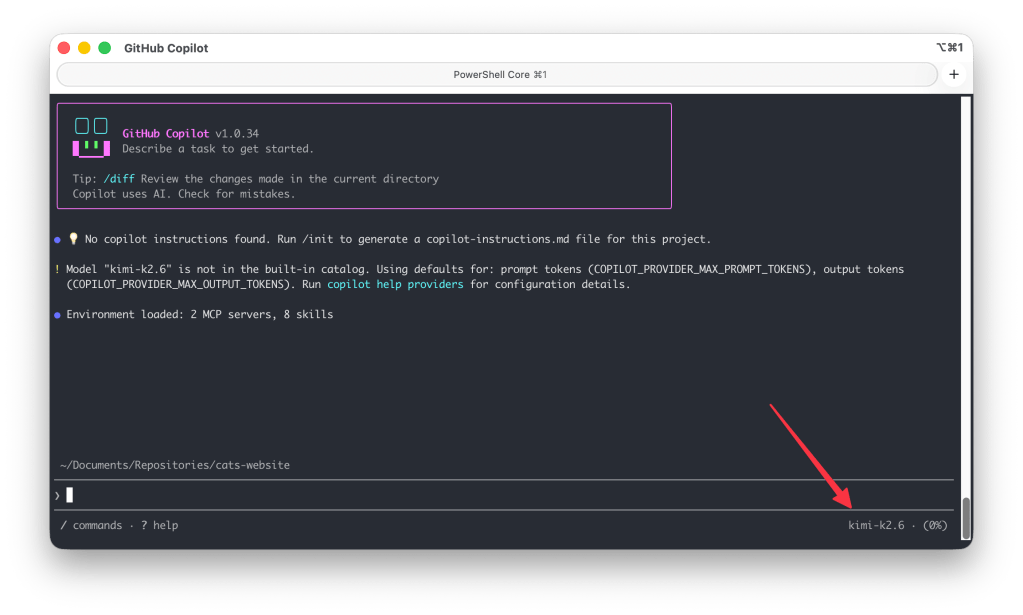The width and height of the screenshot is (1023, 615).
Task: Click the kimi-k2.6 model name in status bar
Action: tap(876, 525)
